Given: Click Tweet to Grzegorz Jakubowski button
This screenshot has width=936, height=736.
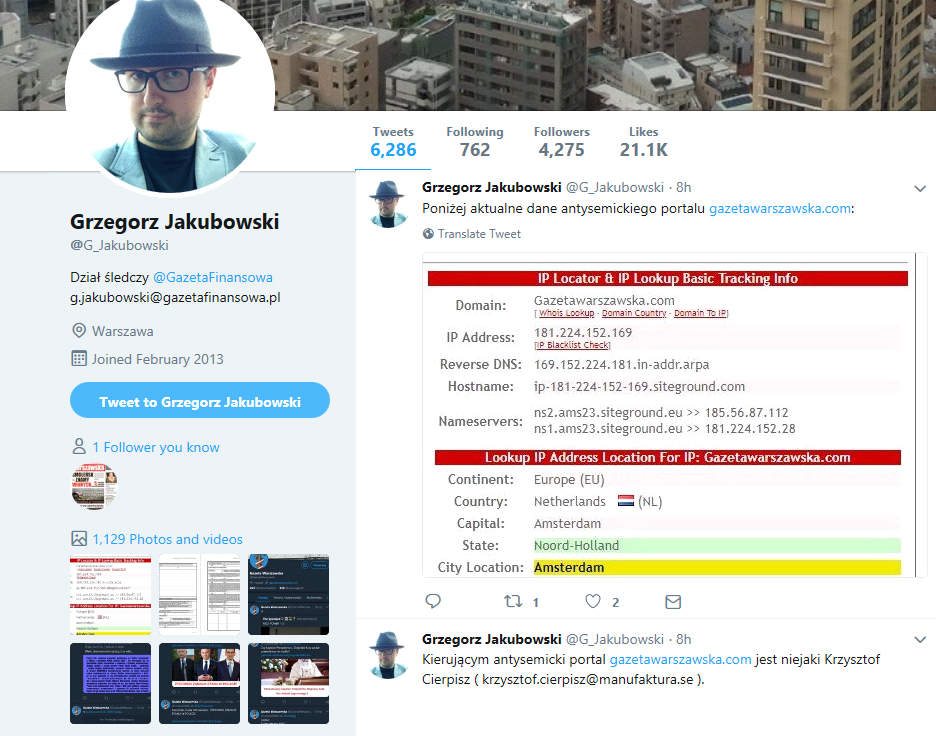Looking at the screenshot, I should point(199,401).
